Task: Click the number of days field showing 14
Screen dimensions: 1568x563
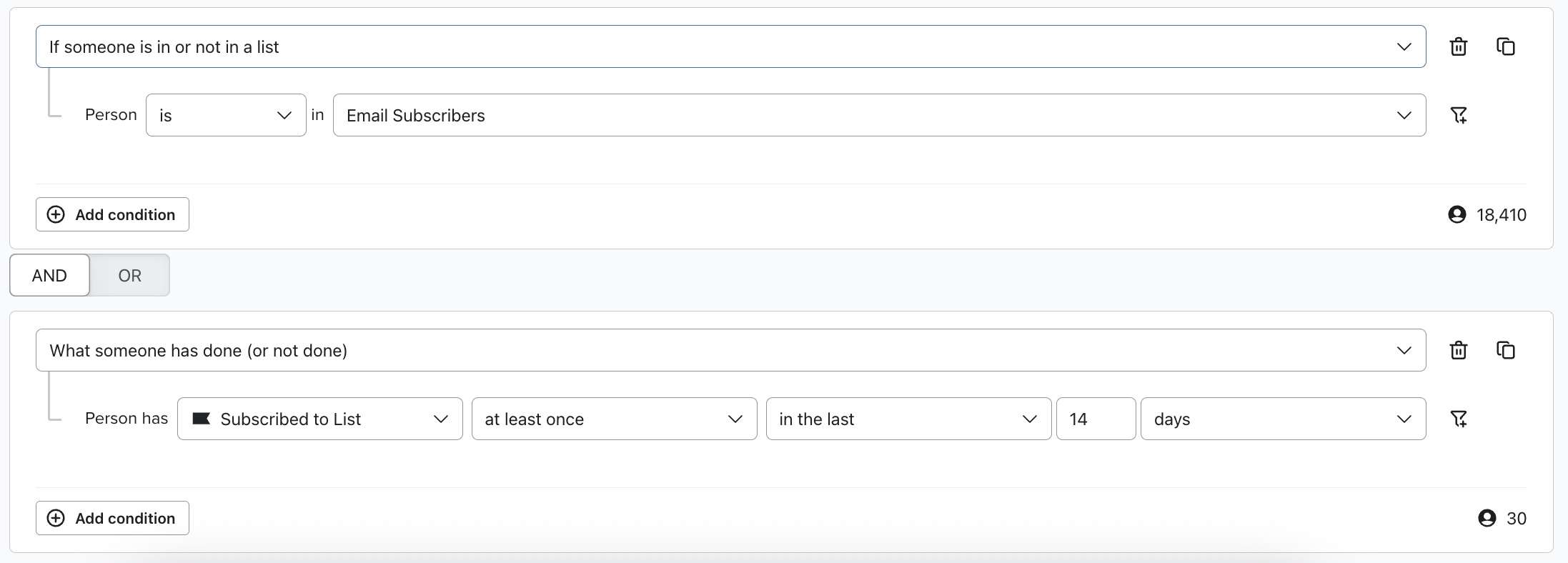Action: pyautogui.click(x=1096, y=419)
